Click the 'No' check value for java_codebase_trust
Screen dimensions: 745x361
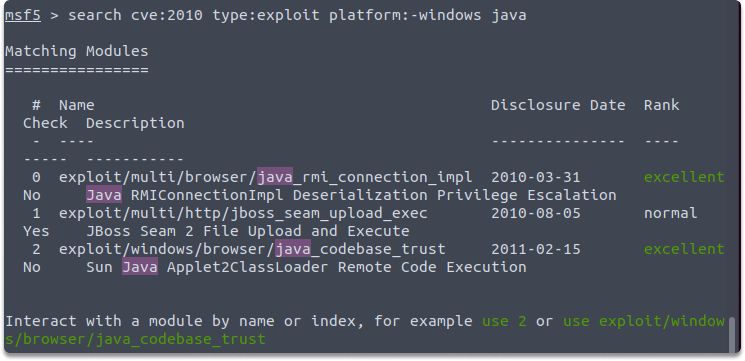pos(32,267)
